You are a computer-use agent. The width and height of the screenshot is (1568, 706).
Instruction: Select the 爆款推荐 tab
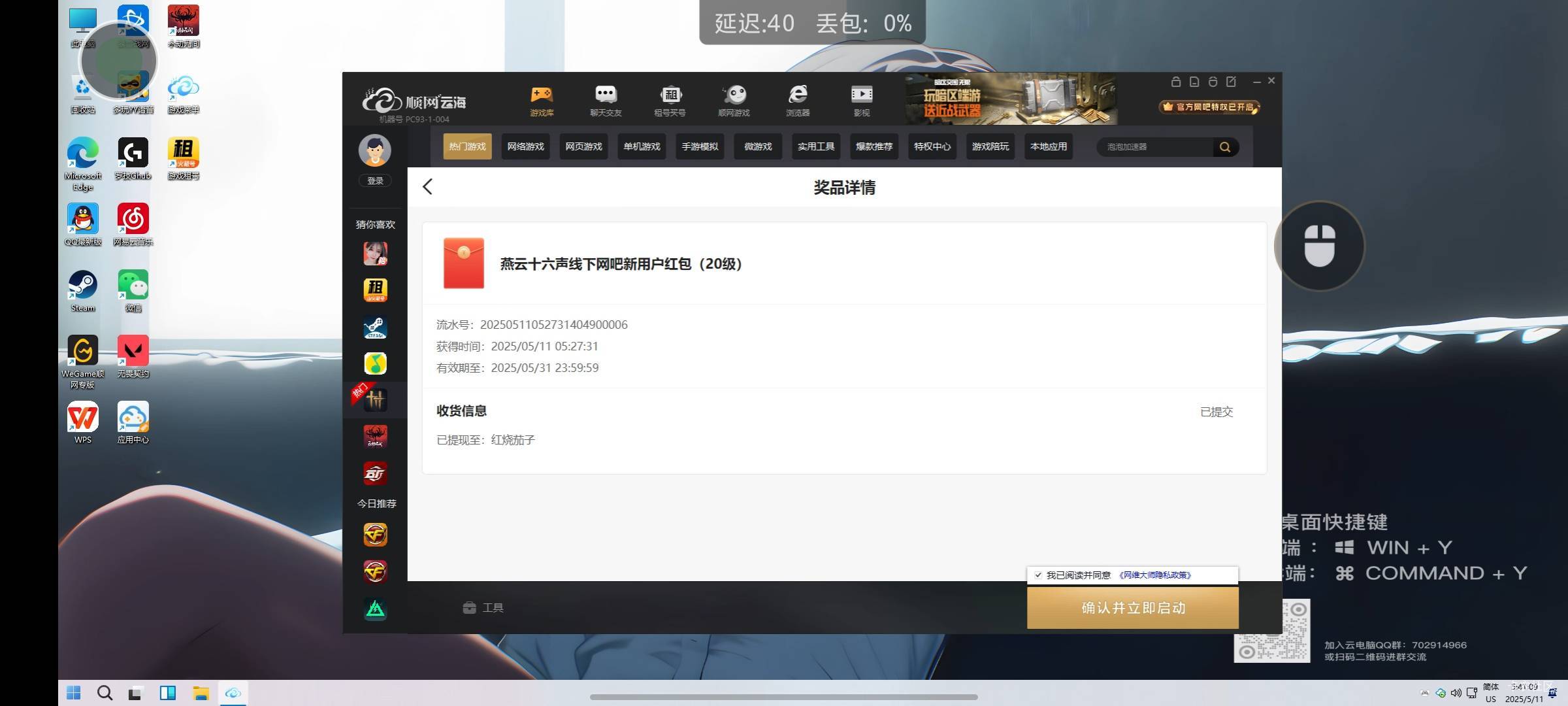coord(875,146)
